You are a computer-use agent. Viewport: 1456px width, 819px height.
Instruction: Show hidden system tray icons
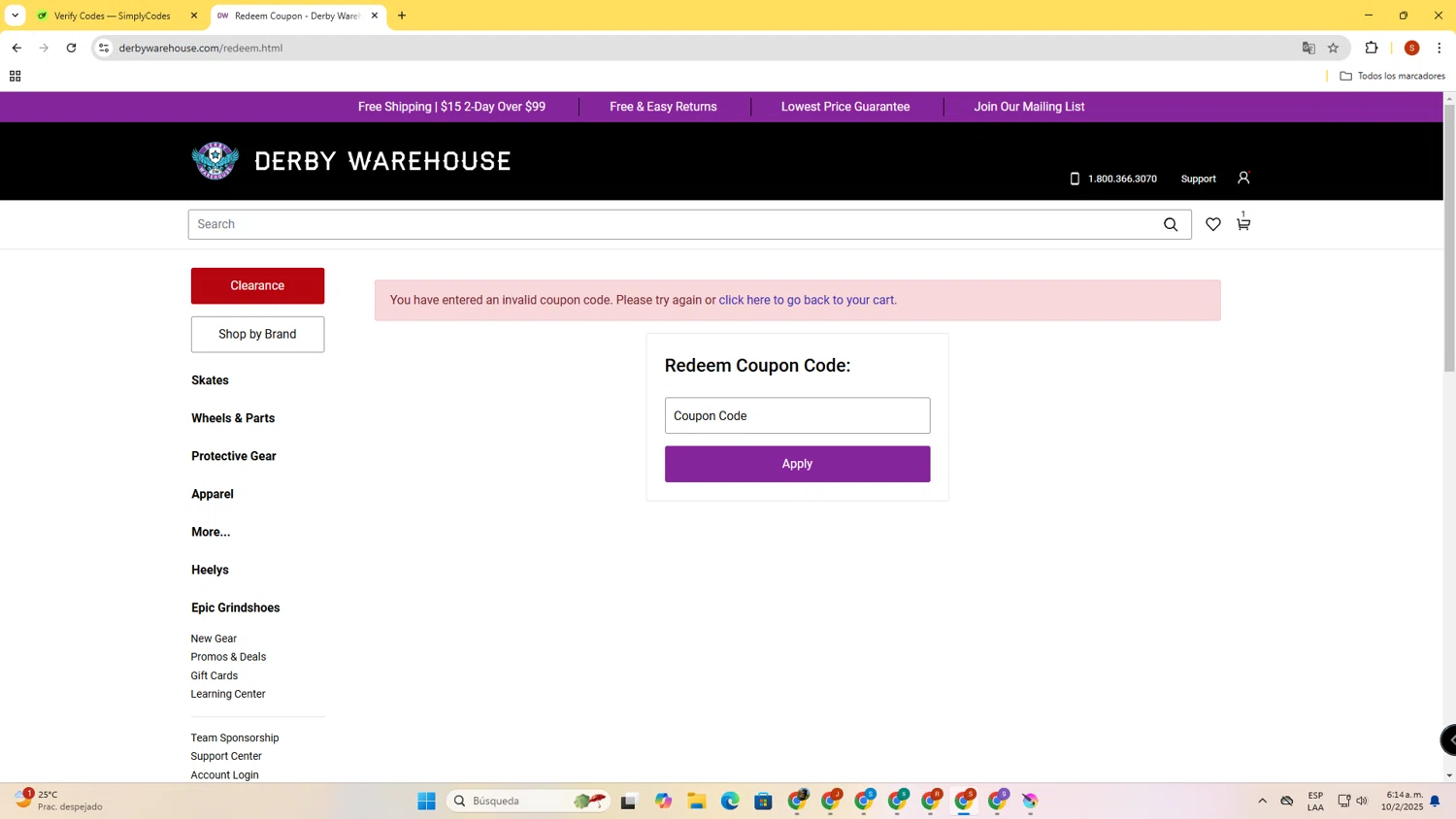point(1262,801)
